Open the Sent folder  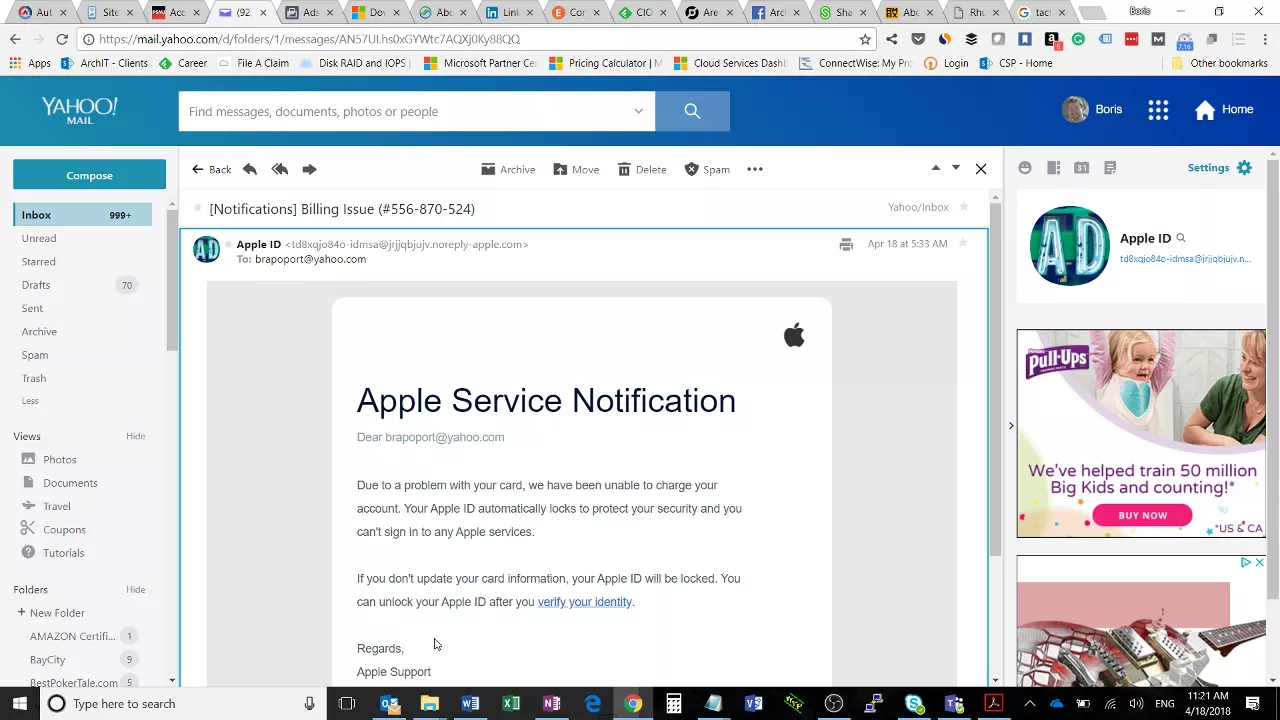click(32, 308)
